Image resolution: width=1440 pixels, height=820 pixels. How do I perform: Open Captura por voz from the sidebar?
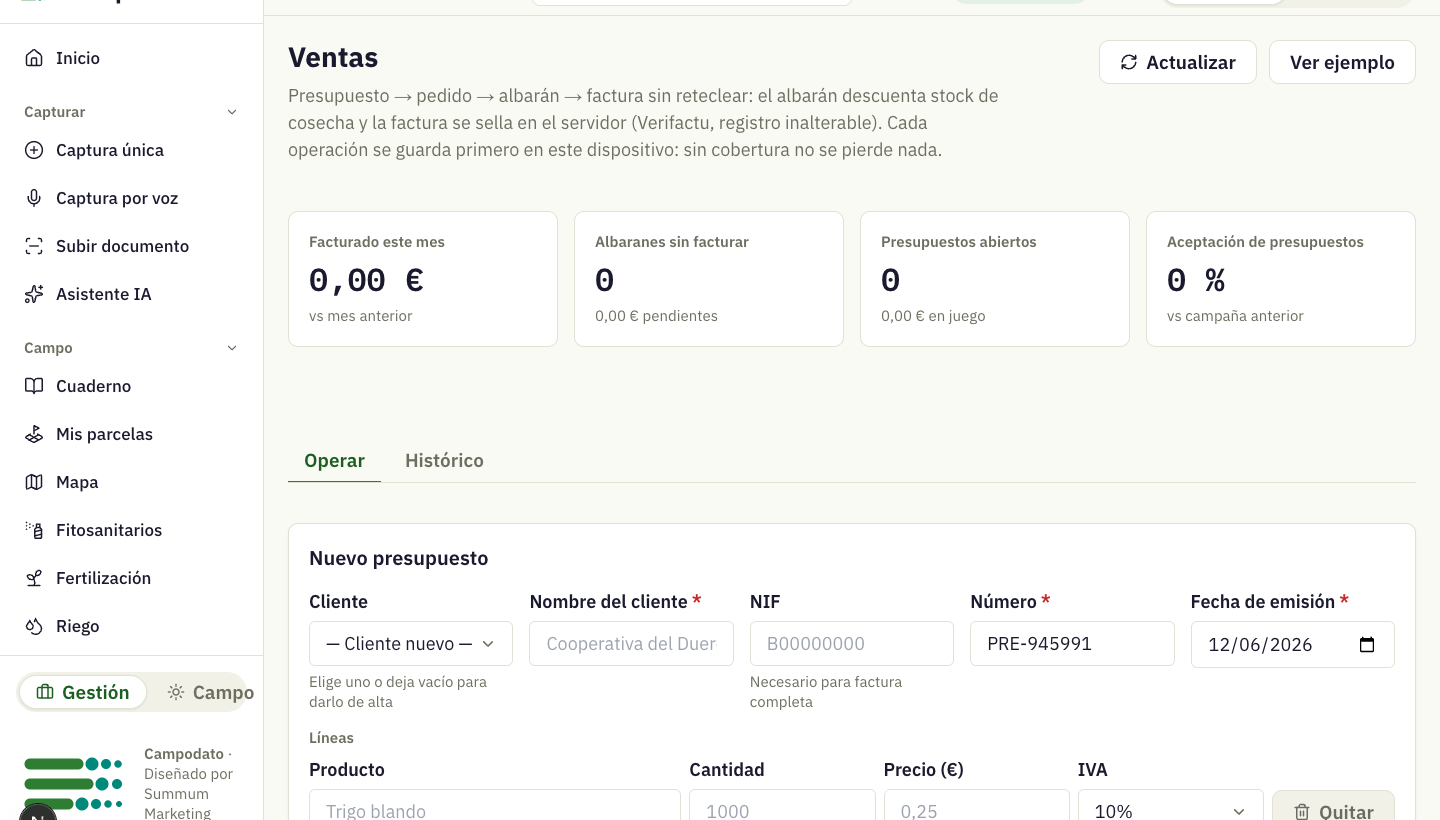tap(131, 198)
